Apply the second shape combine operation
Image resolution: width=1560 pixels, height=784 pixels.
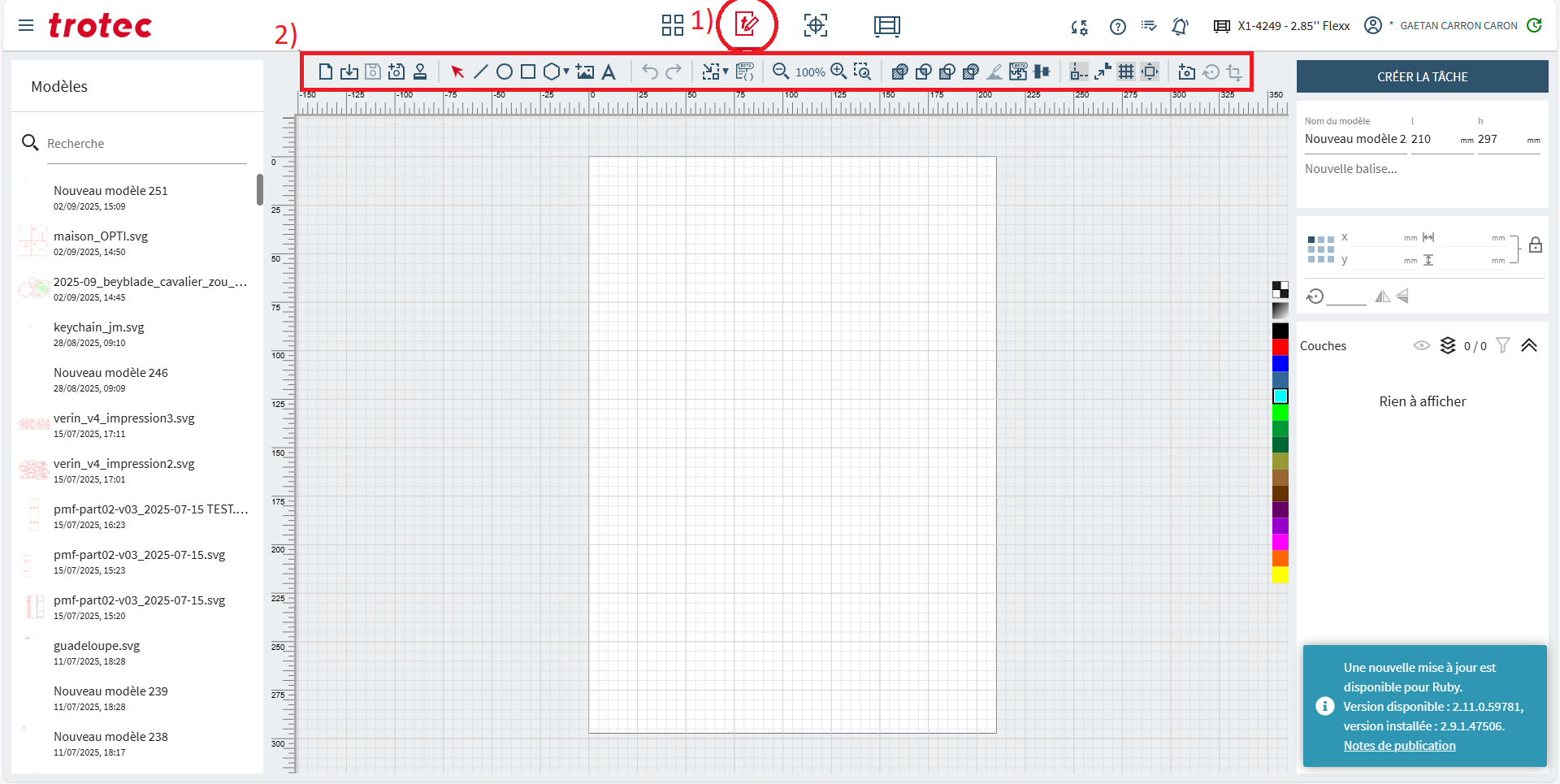tap(923, 71)
